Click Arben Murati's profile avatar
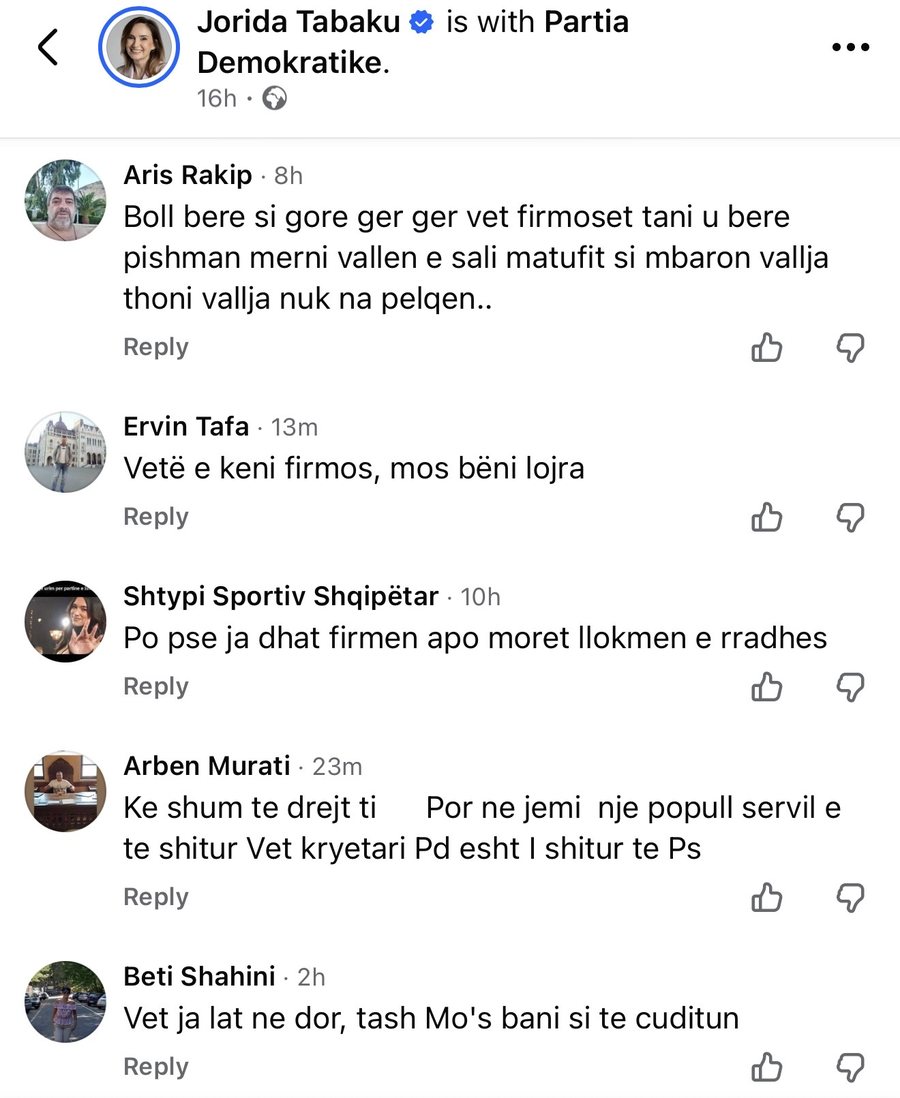Image resolution: width=900 pixels, height=1098 pixels. pyautogui.click(x=64, y=791)
